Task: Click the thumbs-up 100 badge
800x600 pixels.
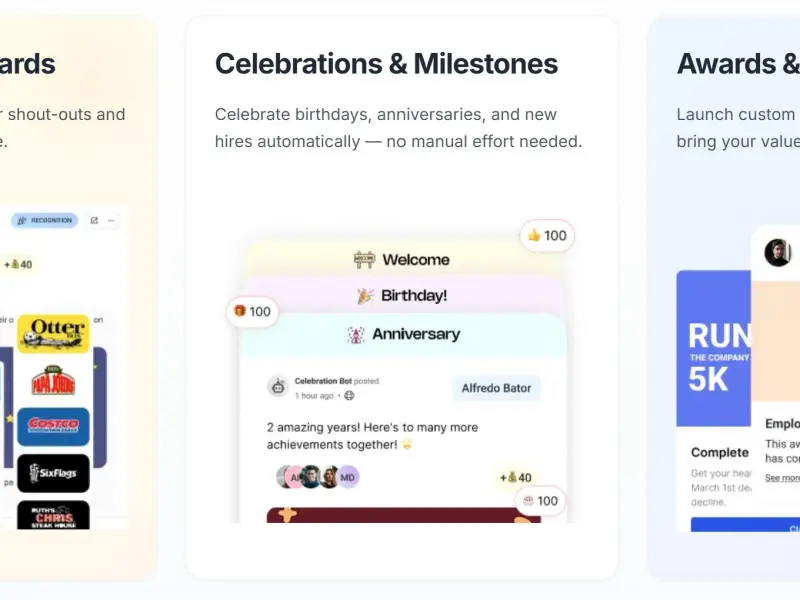Action: click(x=547, y=236)
